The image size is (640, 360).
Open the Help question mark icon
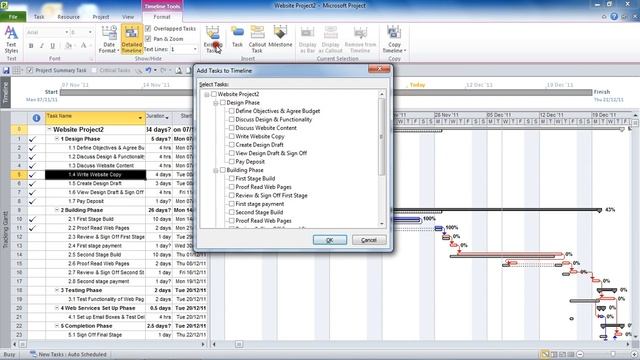614,17
